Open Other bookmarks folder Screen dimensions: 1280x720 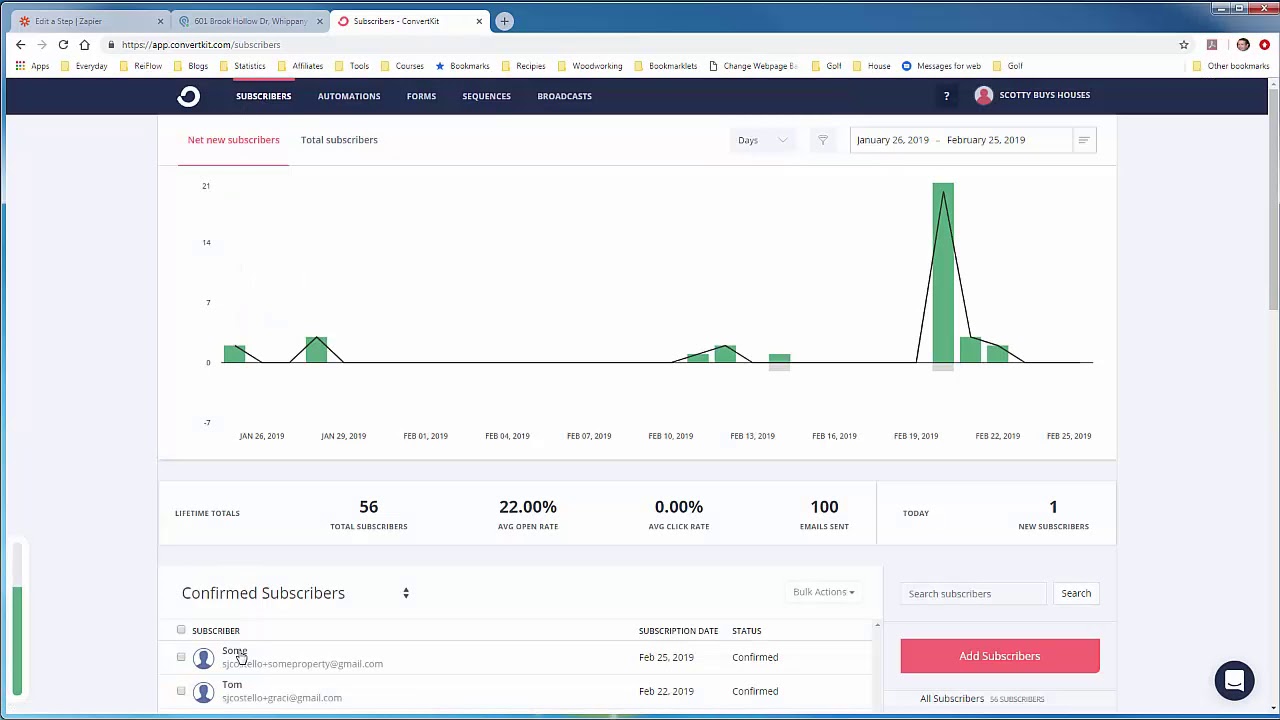tap(1231, 66)
